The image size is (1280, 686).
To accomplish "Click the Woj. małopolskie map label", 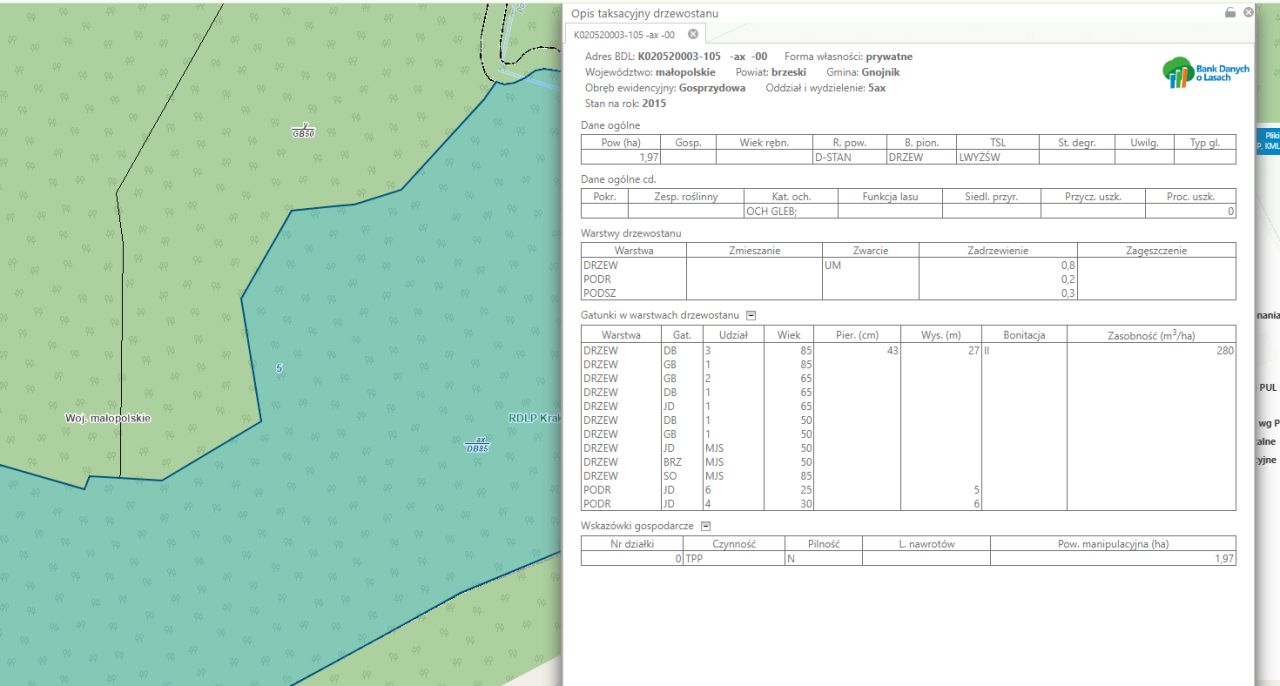I will pyautogui.click(x=108, y=418).
